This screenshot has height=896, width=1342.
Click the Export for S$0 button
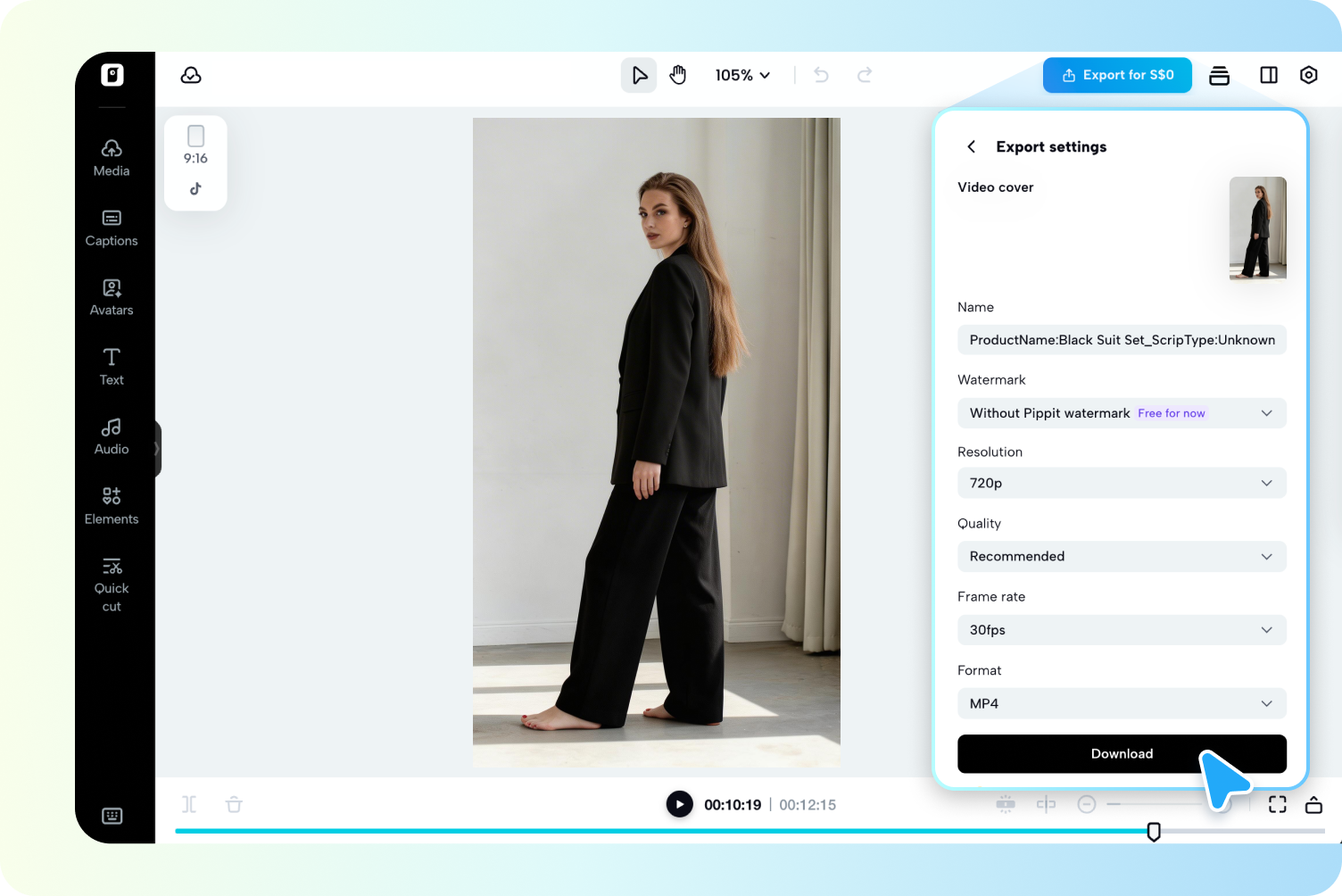coord(1117,75)
